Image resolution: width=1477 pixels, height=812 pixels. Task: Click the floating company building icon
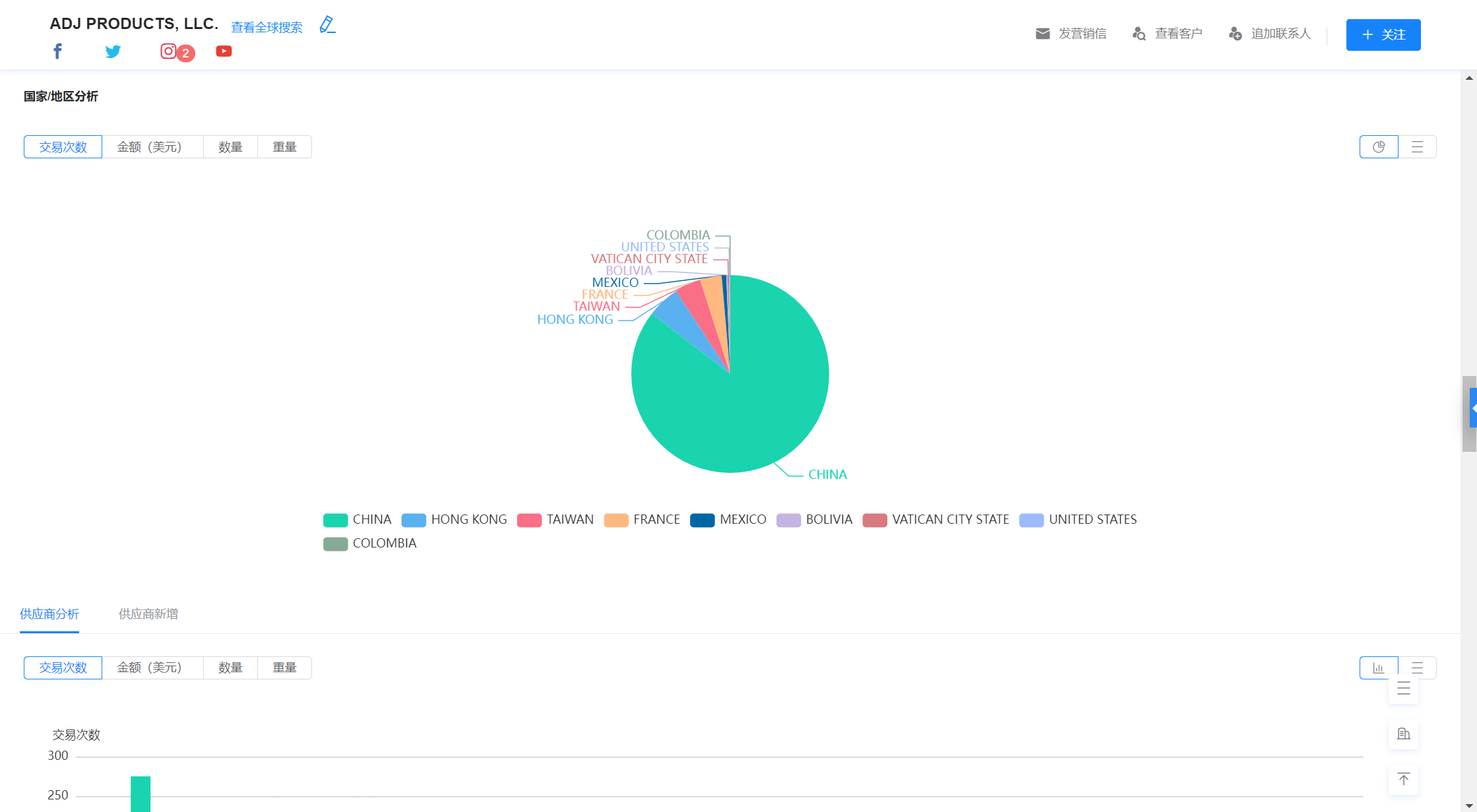[x=1404, y=734]
